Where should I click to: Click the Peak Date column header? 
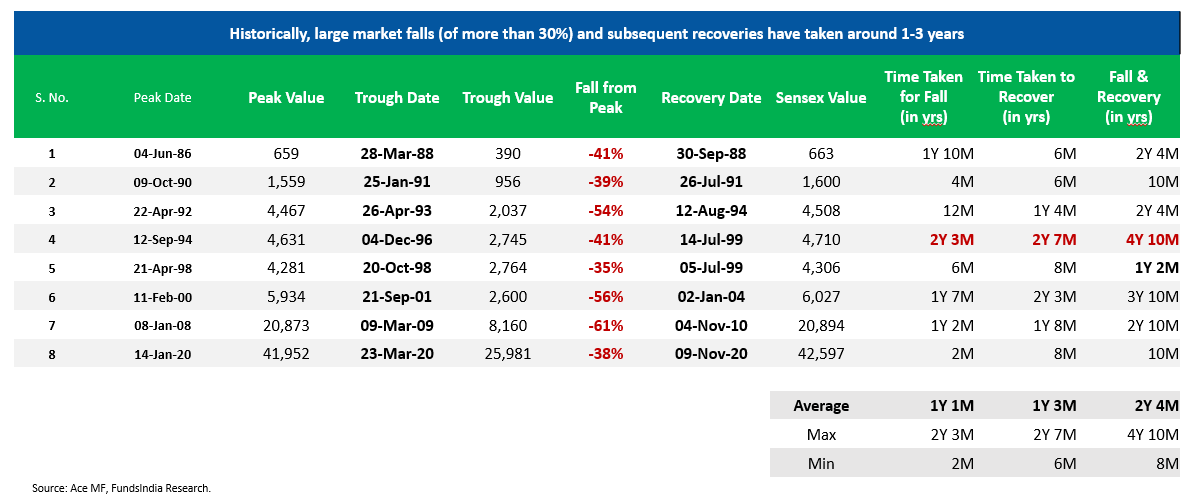[x=162, y=98]
